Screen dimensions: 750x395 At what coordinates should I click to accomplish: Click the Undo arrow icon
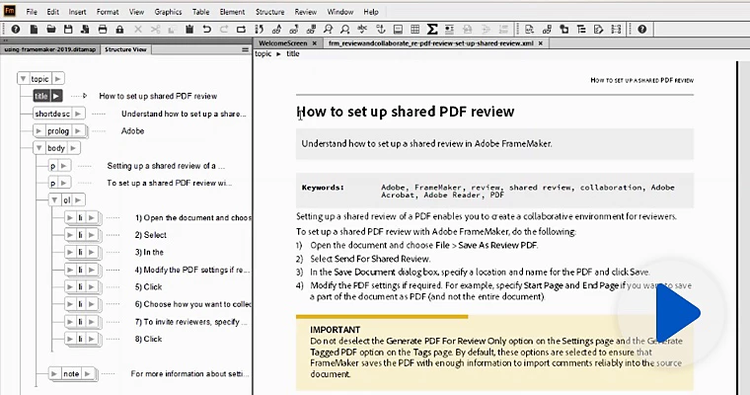pos(207,30)
